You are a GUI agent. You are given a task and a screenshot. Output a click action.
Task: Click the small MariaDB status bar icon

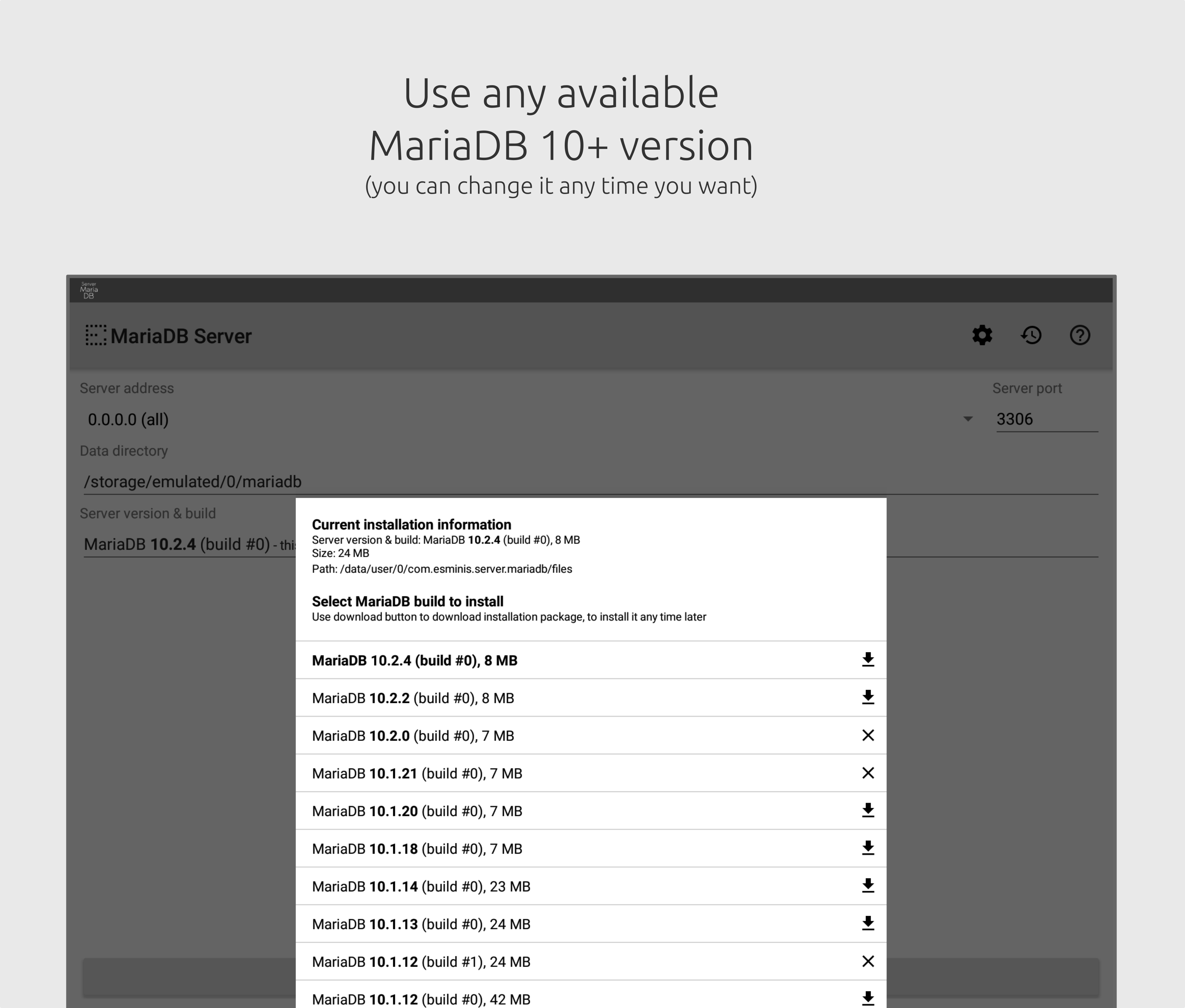pyautogui.click(x=89, y=290)
